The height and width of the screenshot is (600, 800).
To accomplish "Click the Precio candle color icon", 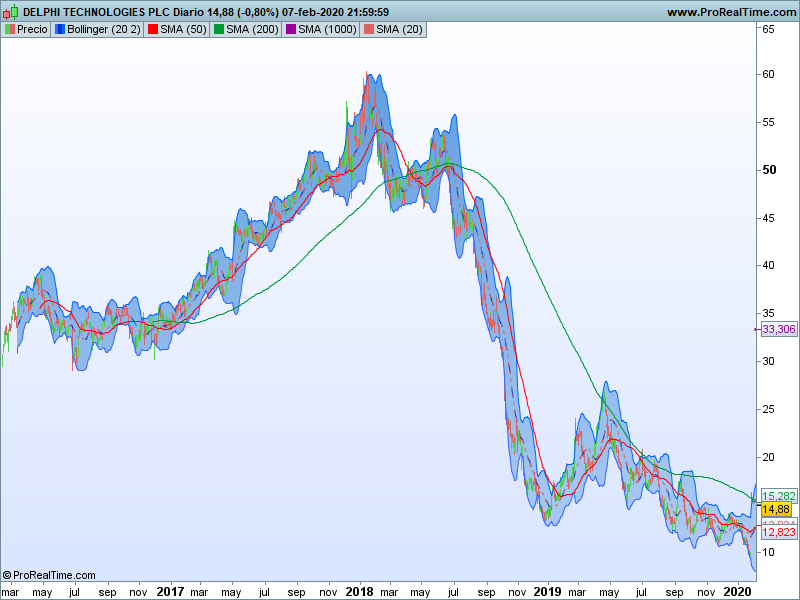I will [10, 30].
